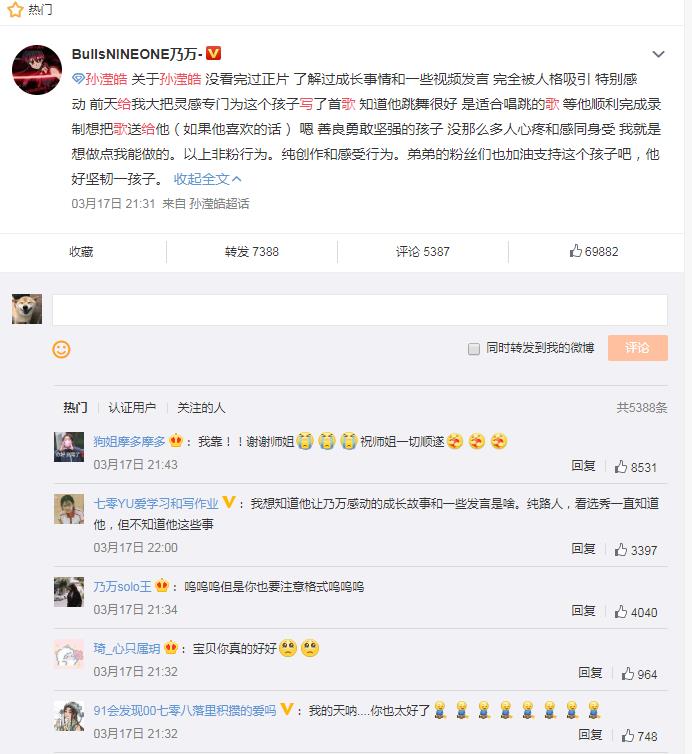Switch to 认证用户 comments tab

pos(132,408)
